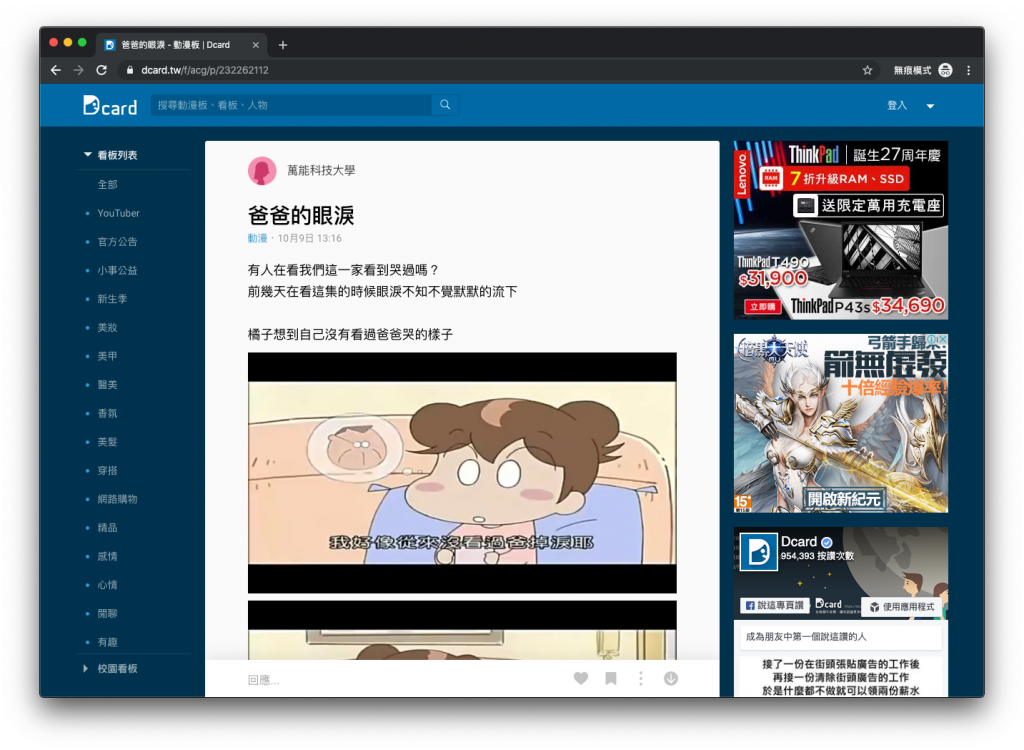
Task: Click the 立即購 button in ThinkPad ad
Action: point(762,306)
